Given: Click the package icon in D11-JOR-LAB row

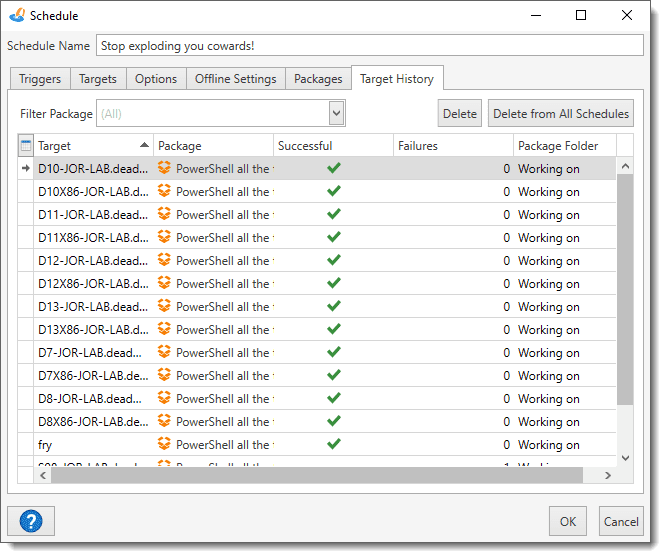Looking at the screenshot, I should click(x=164, y=214).
